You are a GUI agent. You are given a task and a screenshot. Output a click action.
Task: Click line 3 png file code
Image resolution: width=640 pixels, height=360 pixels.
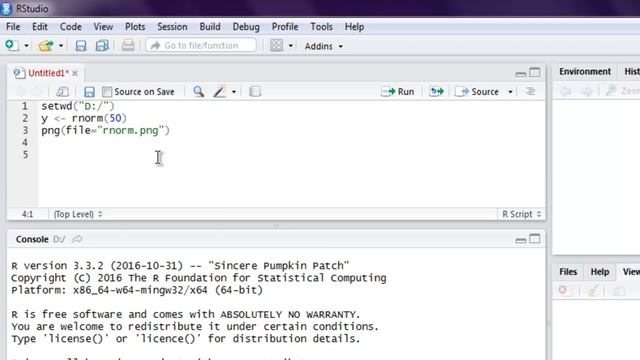[x=105, y=131]
